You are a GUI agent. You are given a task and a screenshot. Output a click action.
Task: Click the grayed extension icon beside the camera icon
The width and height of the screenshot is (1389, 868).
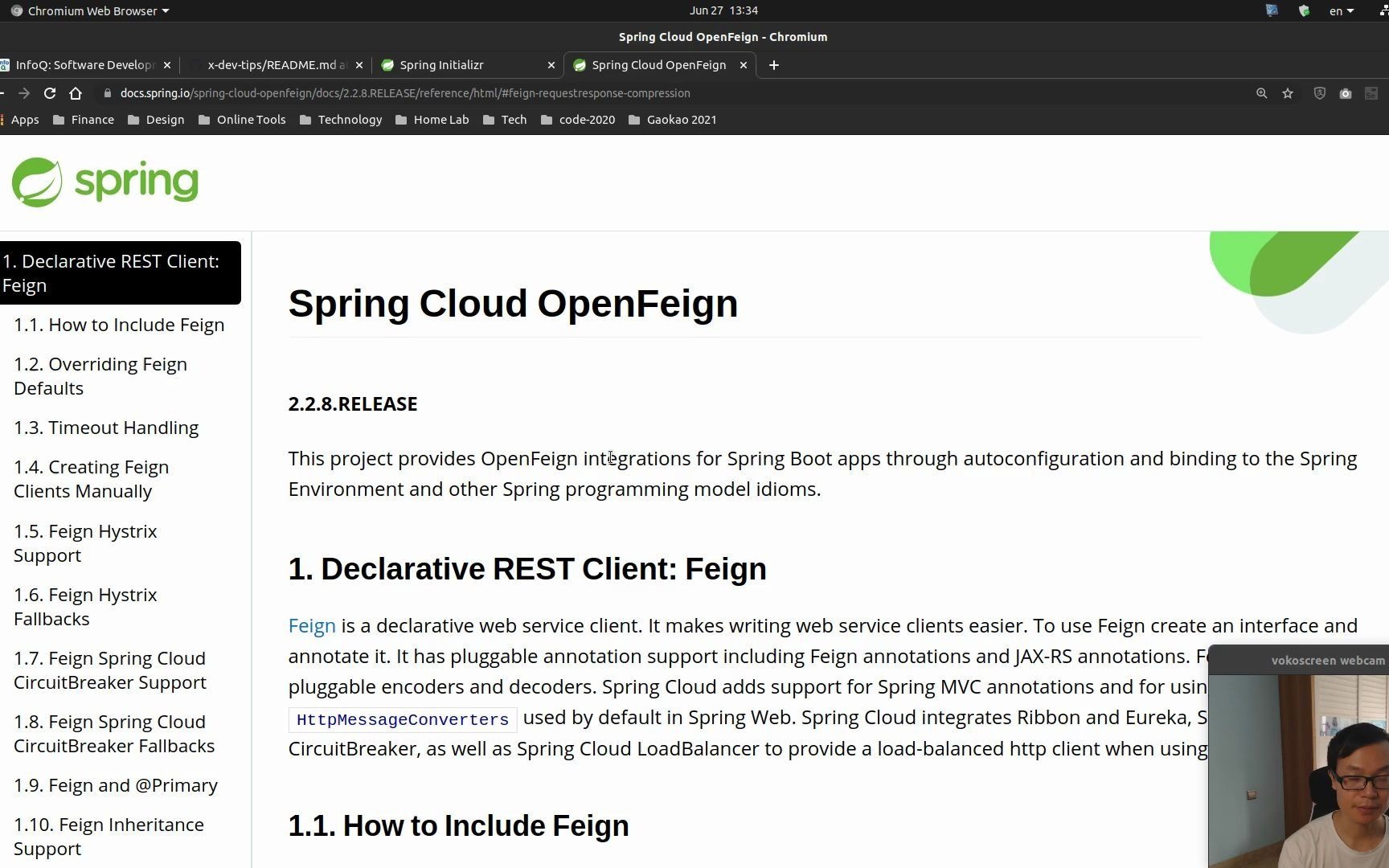tap(1371, 93)
